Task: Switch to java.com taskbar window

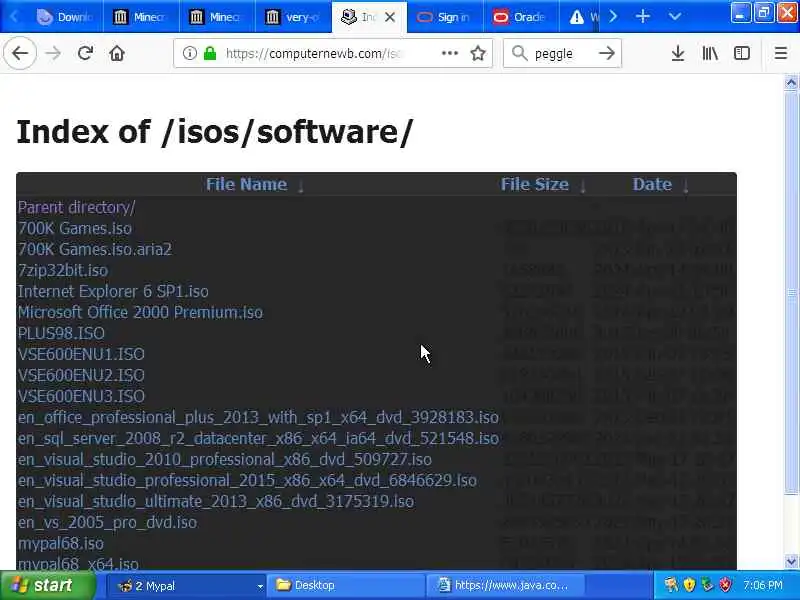Action: coord(504,585)
